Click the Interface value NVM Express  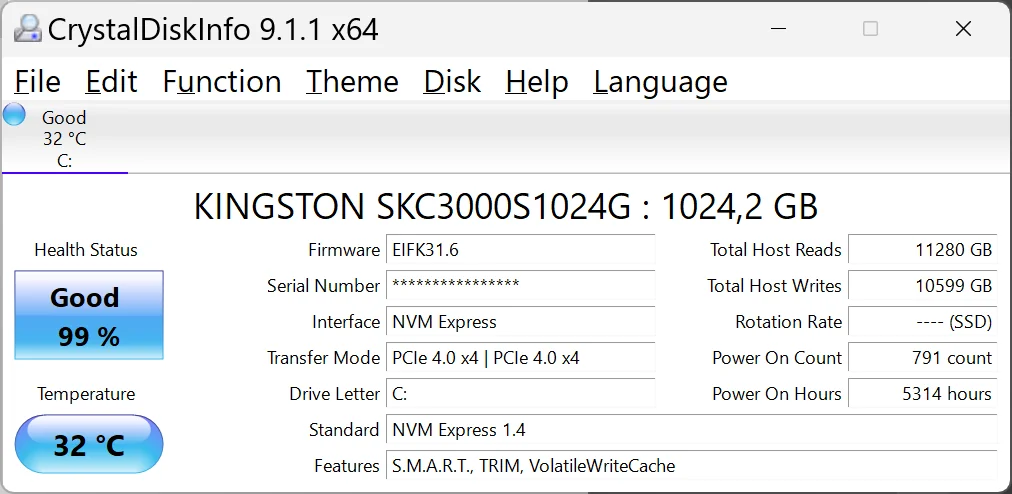(x=520, y=322)
